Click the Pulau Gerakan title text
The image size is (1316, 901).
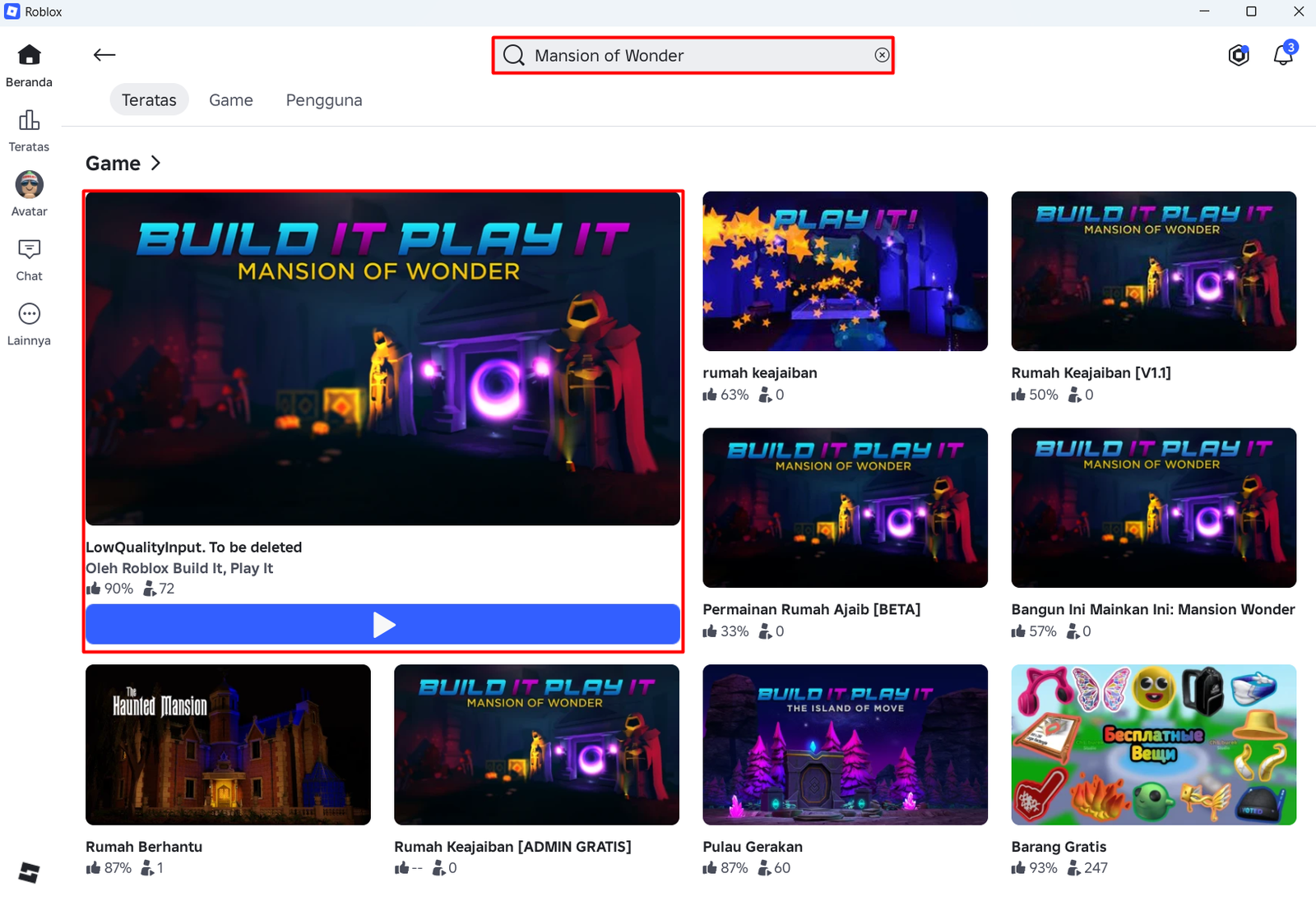(x=753, y=847)
